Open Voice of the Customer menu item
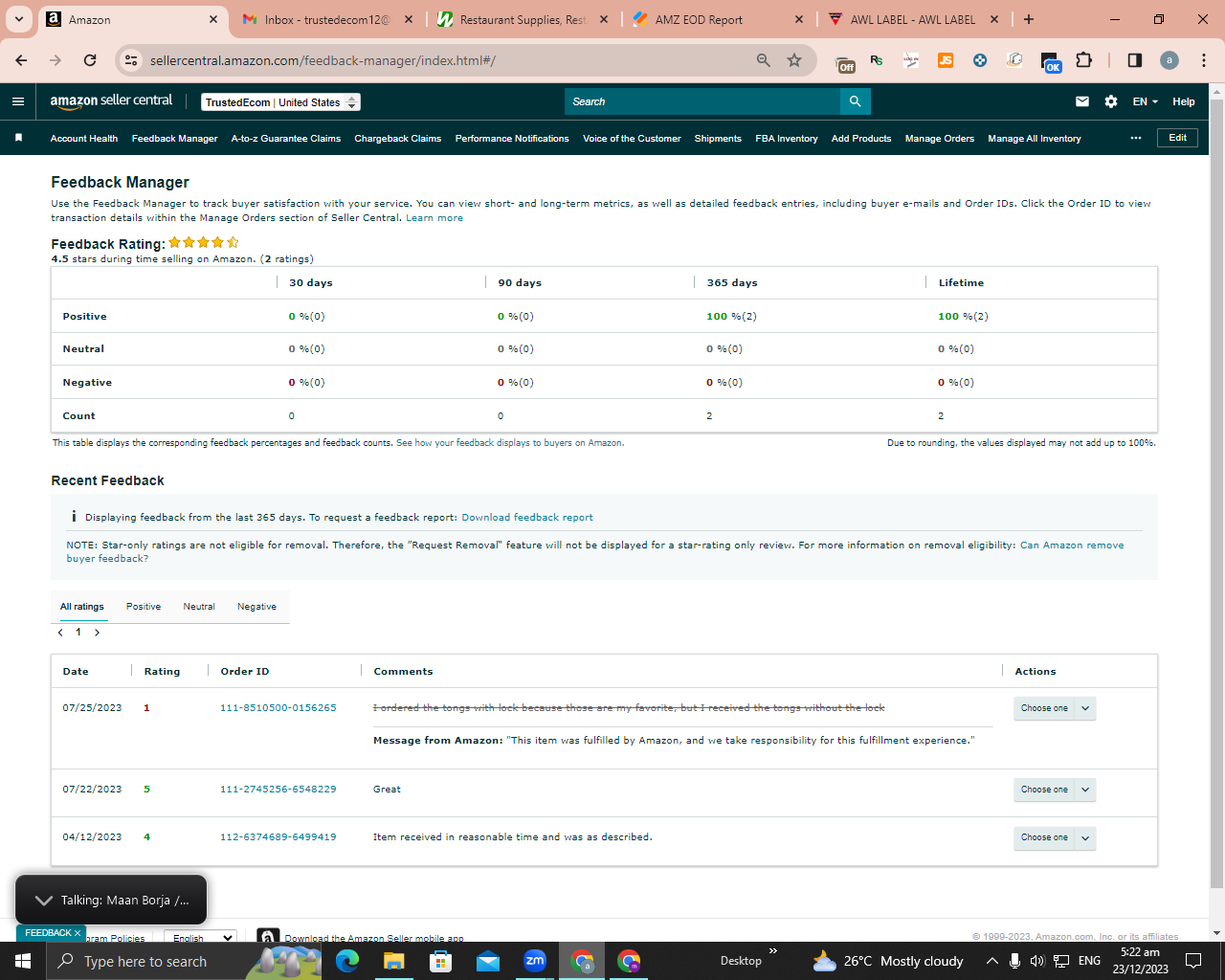The width and height of the screenshot is (1225, 980). click(x=632, y=139)
